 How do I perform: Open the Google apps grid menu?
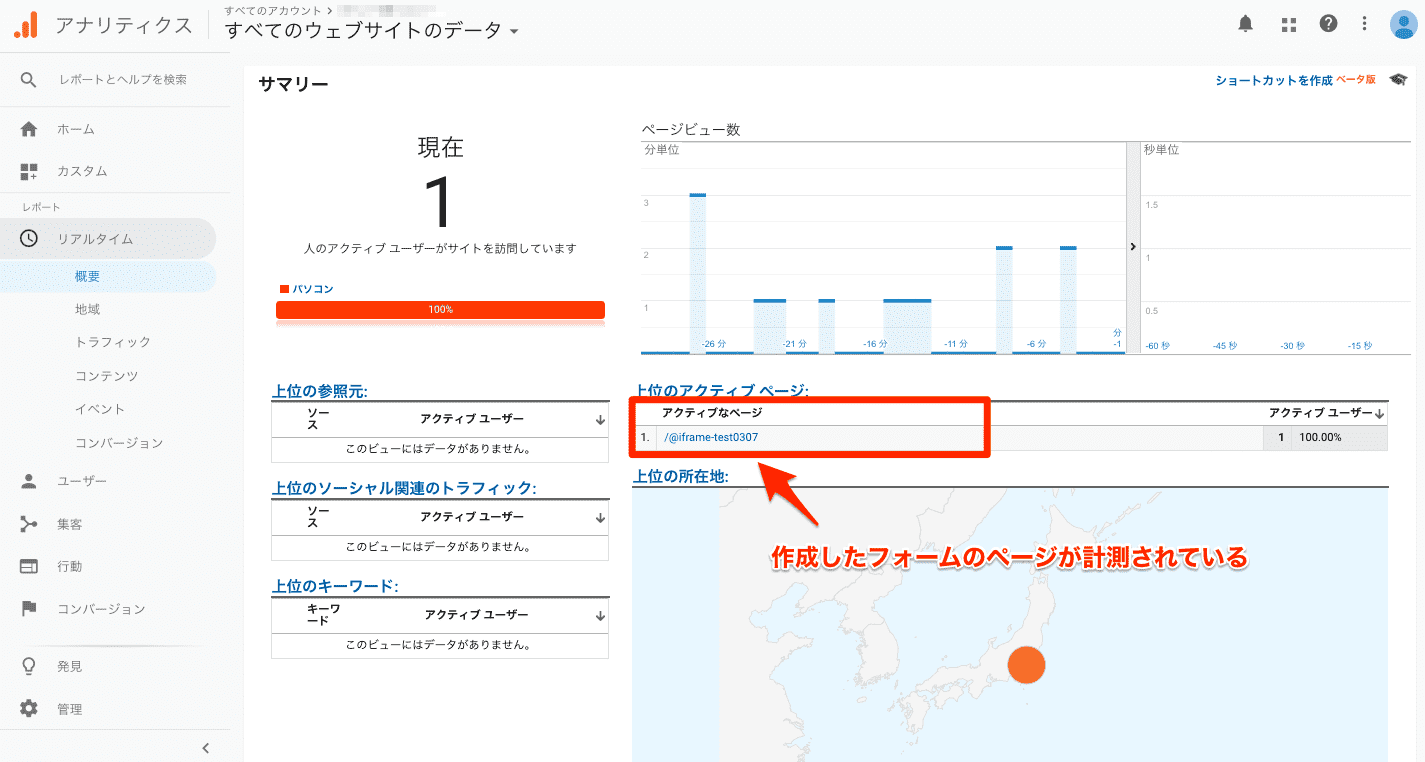(x=1288, y=23)
